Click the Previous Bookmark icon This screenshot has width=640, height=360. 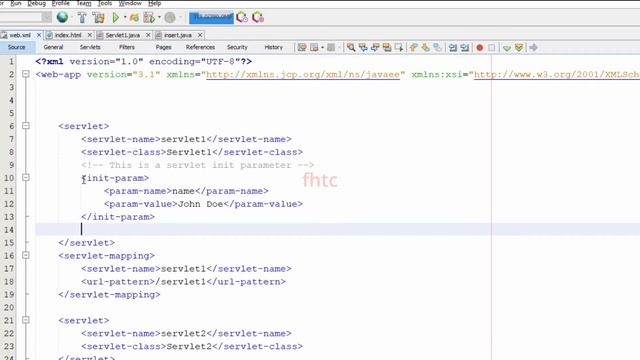click(x=413, y=48)
